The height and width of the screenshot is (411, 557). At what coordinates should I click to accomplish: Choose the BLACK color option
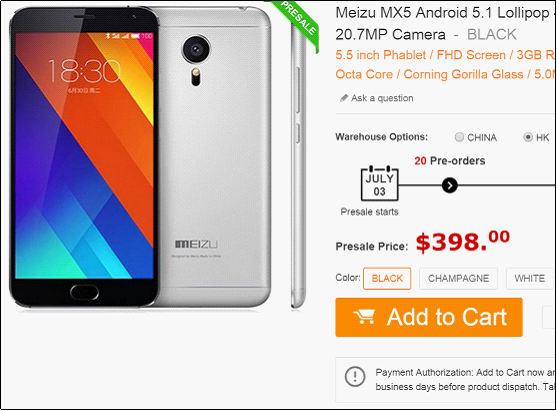click(x=387, y=278)
